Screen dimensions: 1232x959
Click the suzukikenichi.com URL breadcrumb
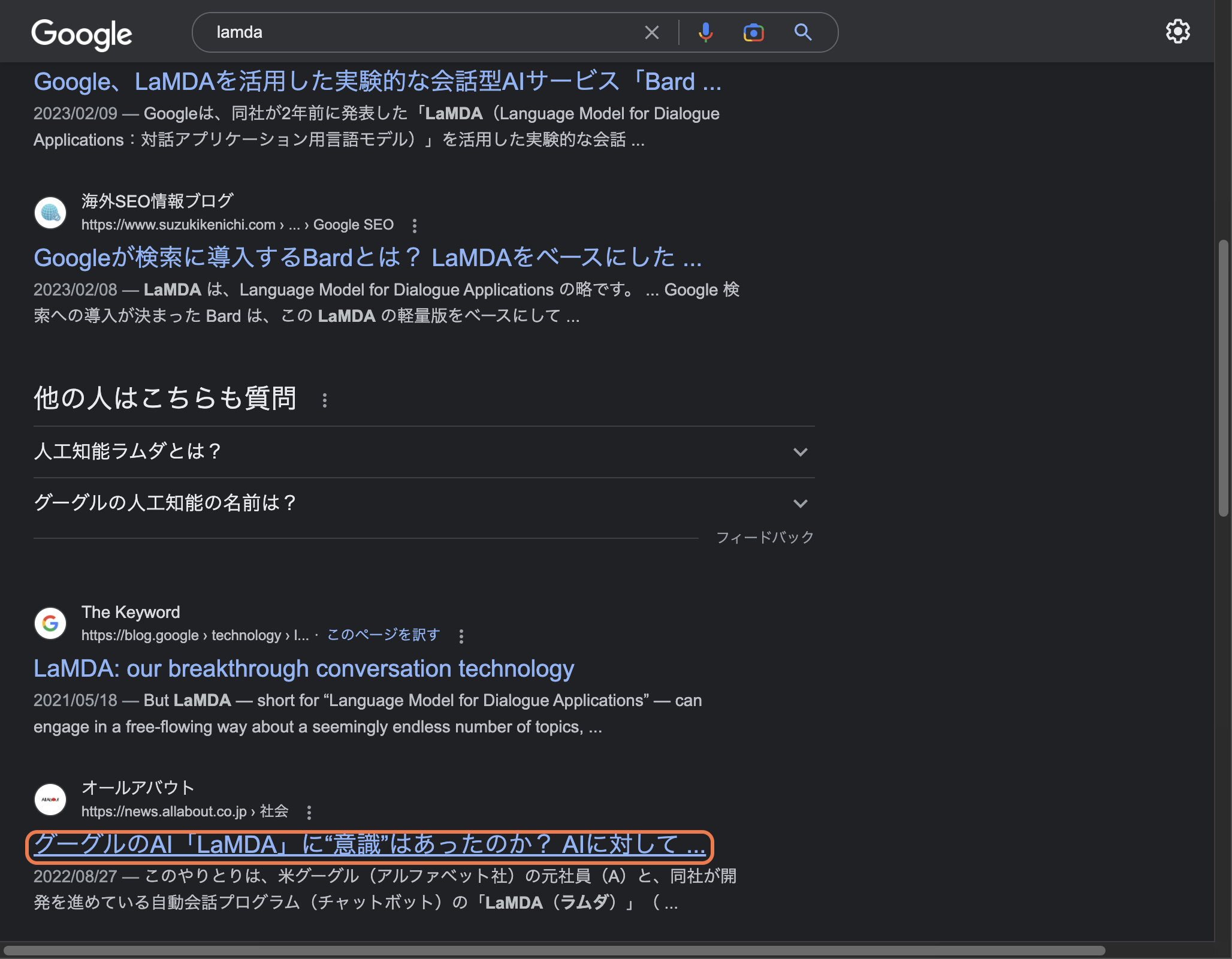click(237, 225)
